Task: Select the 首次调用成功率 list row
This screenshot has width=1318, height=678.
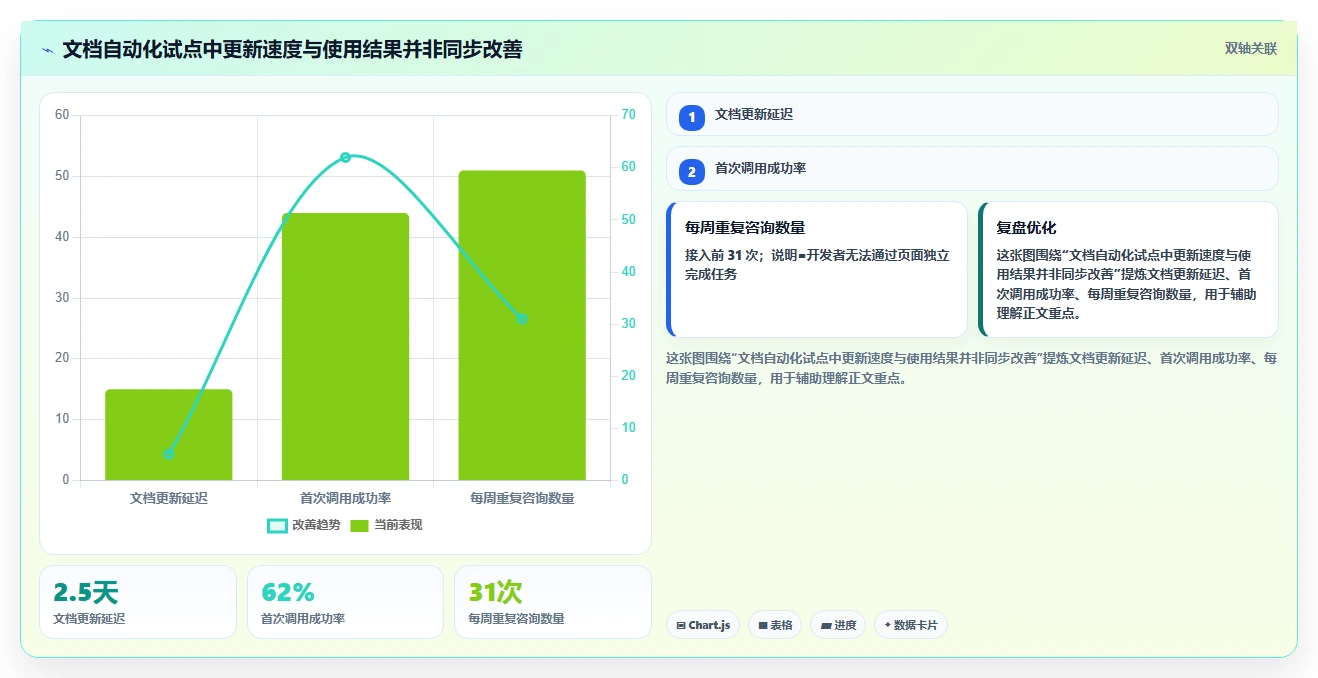Action: coord(972,168)
